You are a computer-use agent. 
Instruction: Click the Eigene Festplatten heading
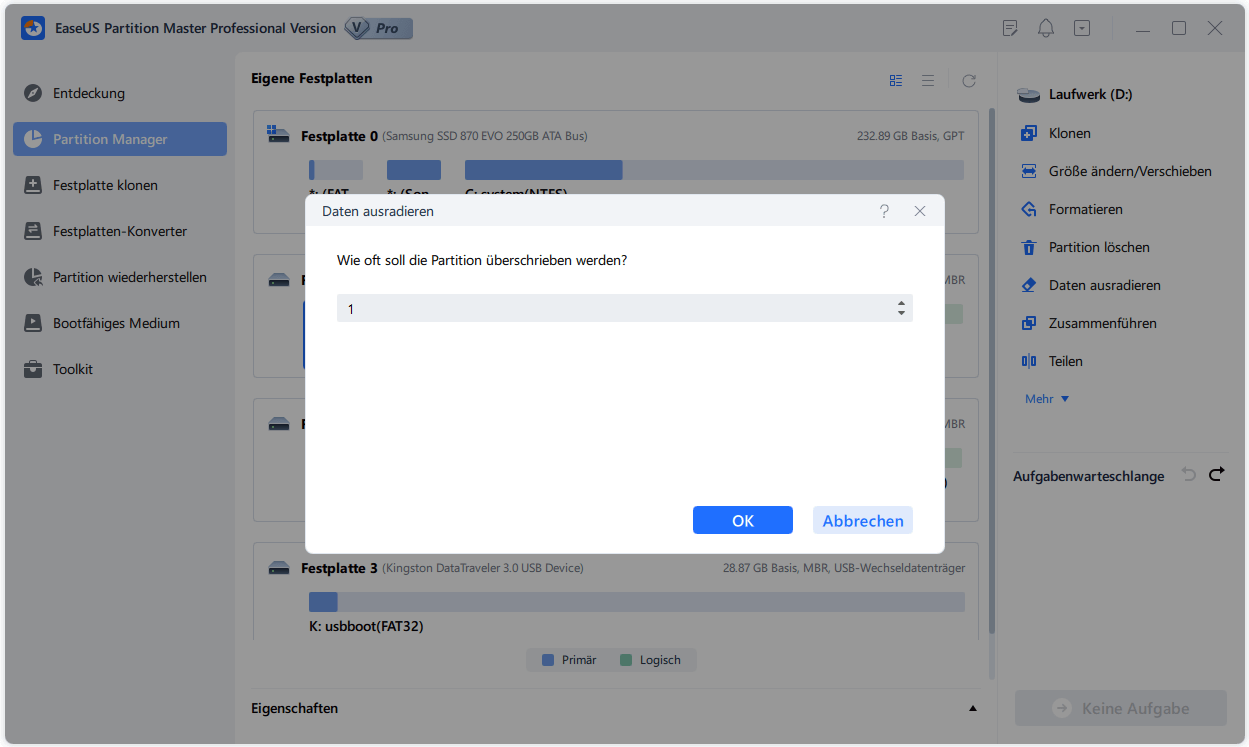point(311,78)
